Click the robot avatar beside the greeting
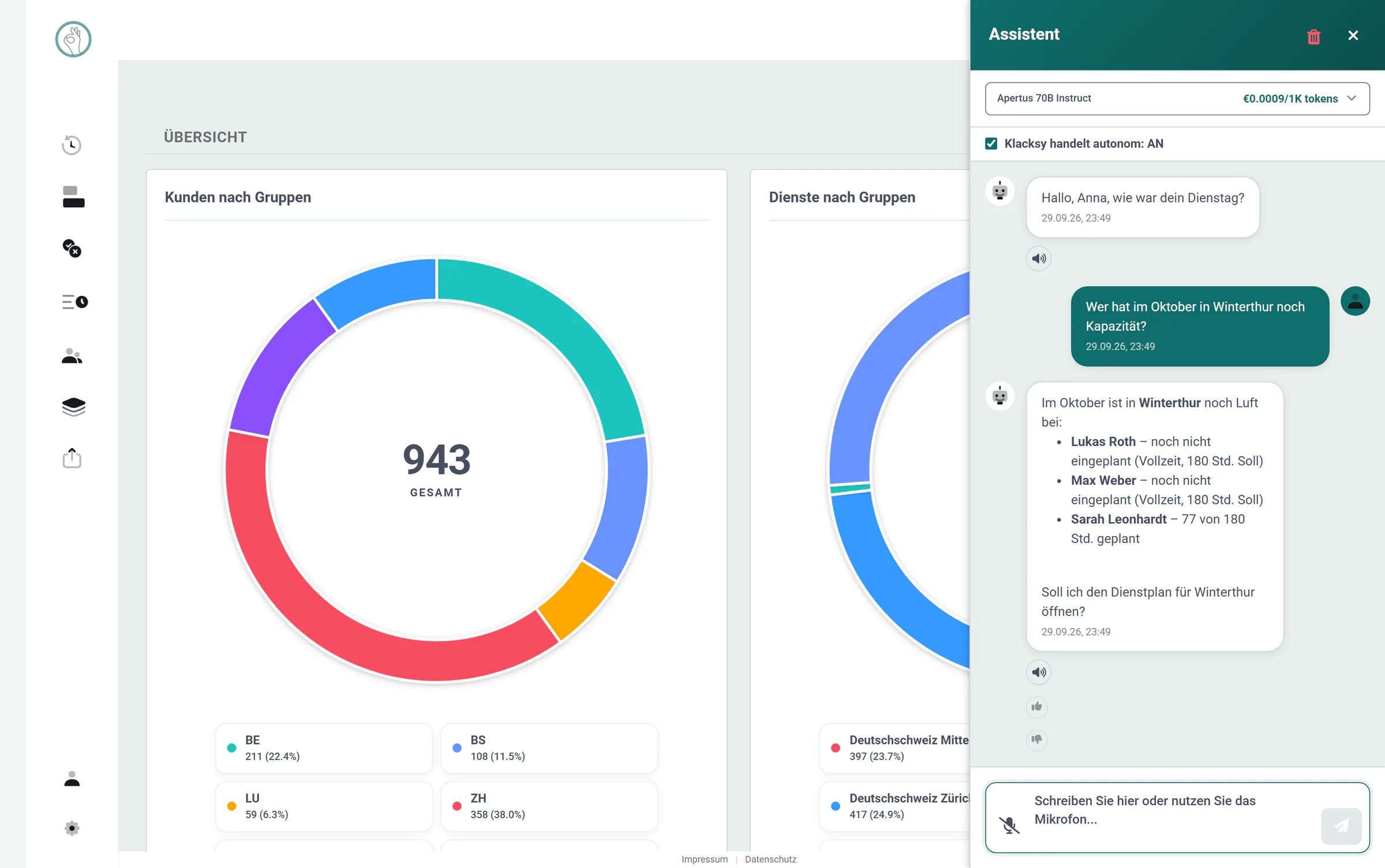 1000,192
